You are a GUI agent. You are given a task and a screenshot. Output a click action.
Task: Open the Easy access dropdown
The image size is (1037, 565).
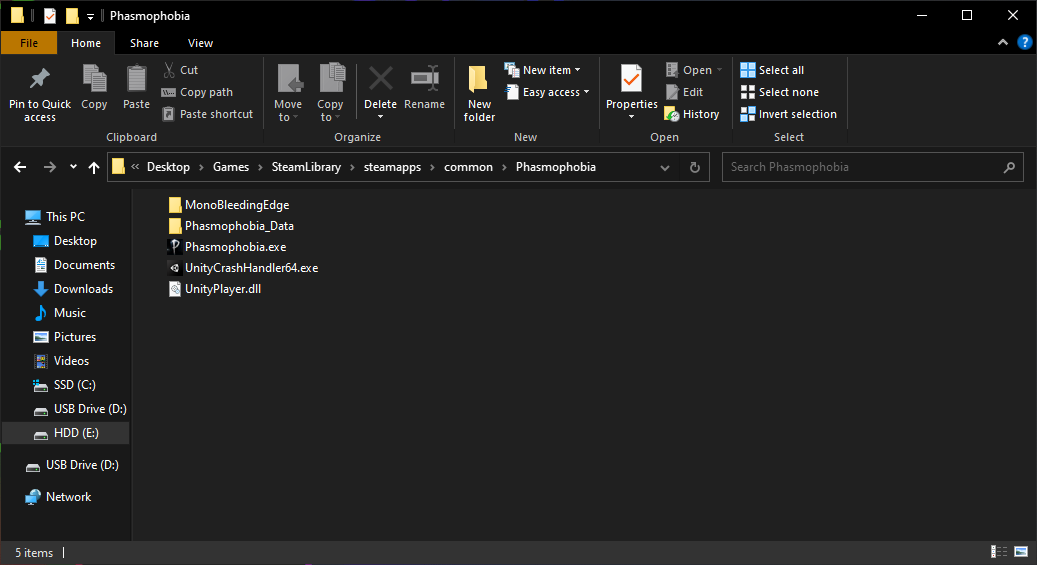click(548, 92)
